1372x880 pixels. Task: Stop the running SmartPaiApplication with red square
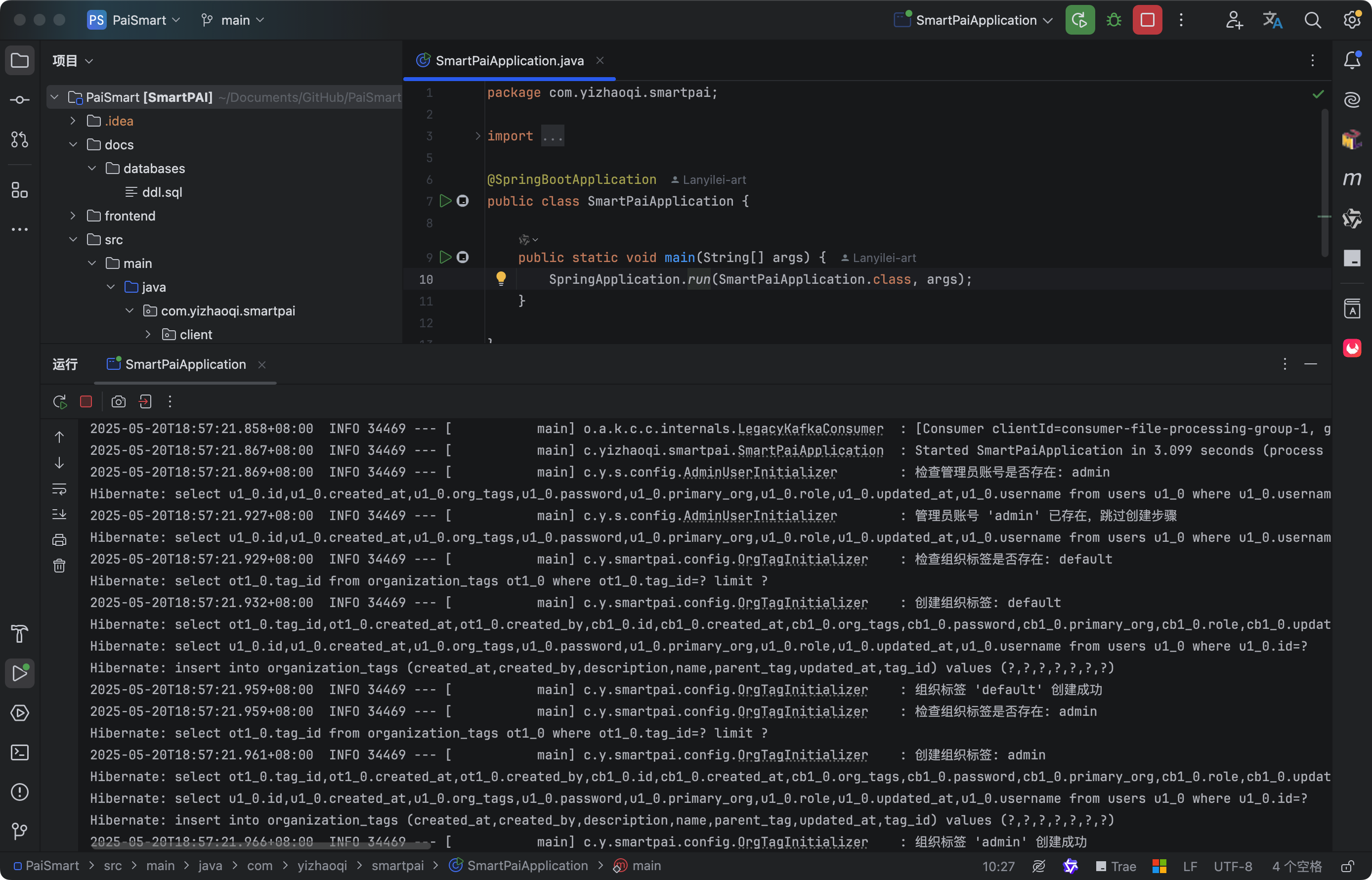tap(1147, 21)
